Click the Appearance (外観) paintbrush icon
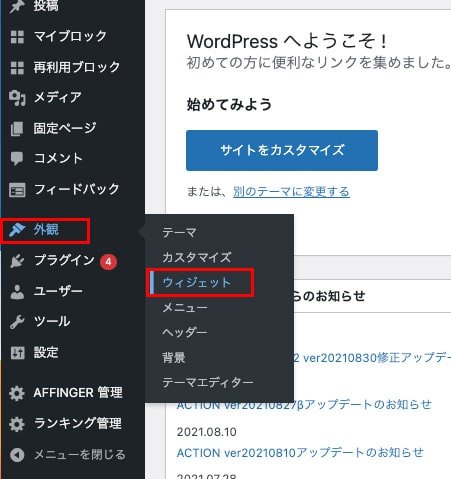 17,230
